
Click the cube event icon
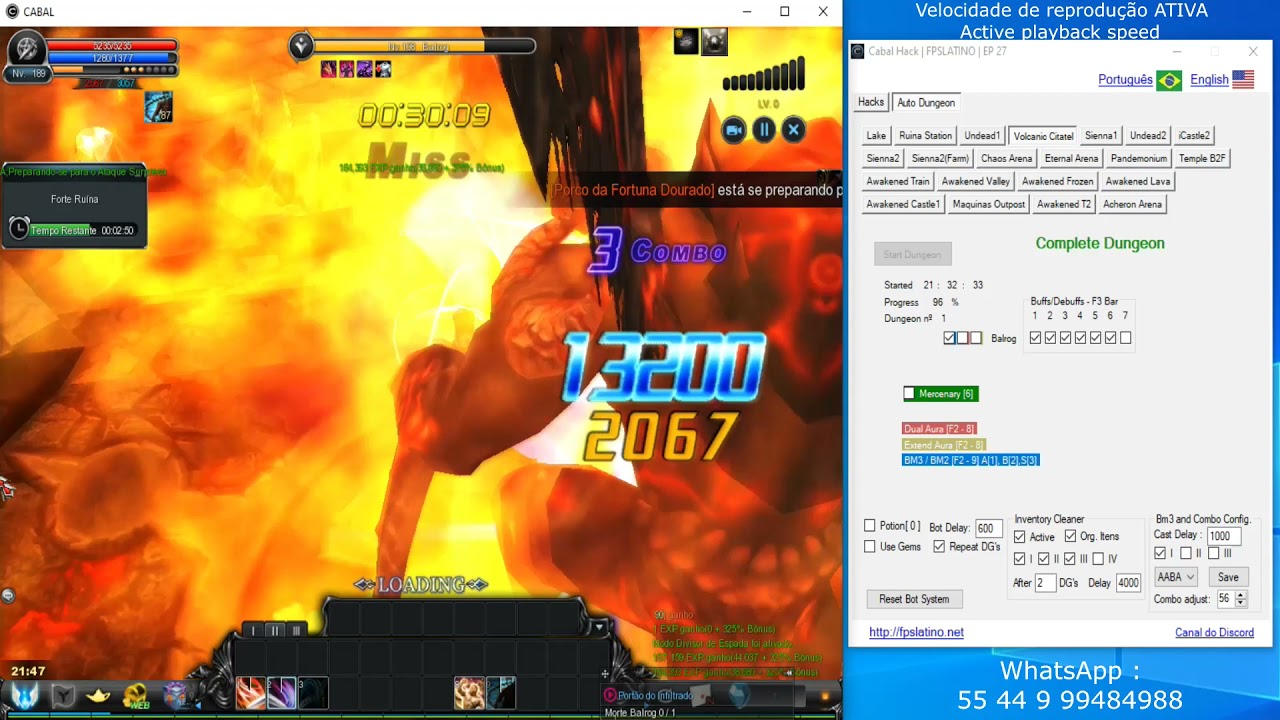coord(176,695)
